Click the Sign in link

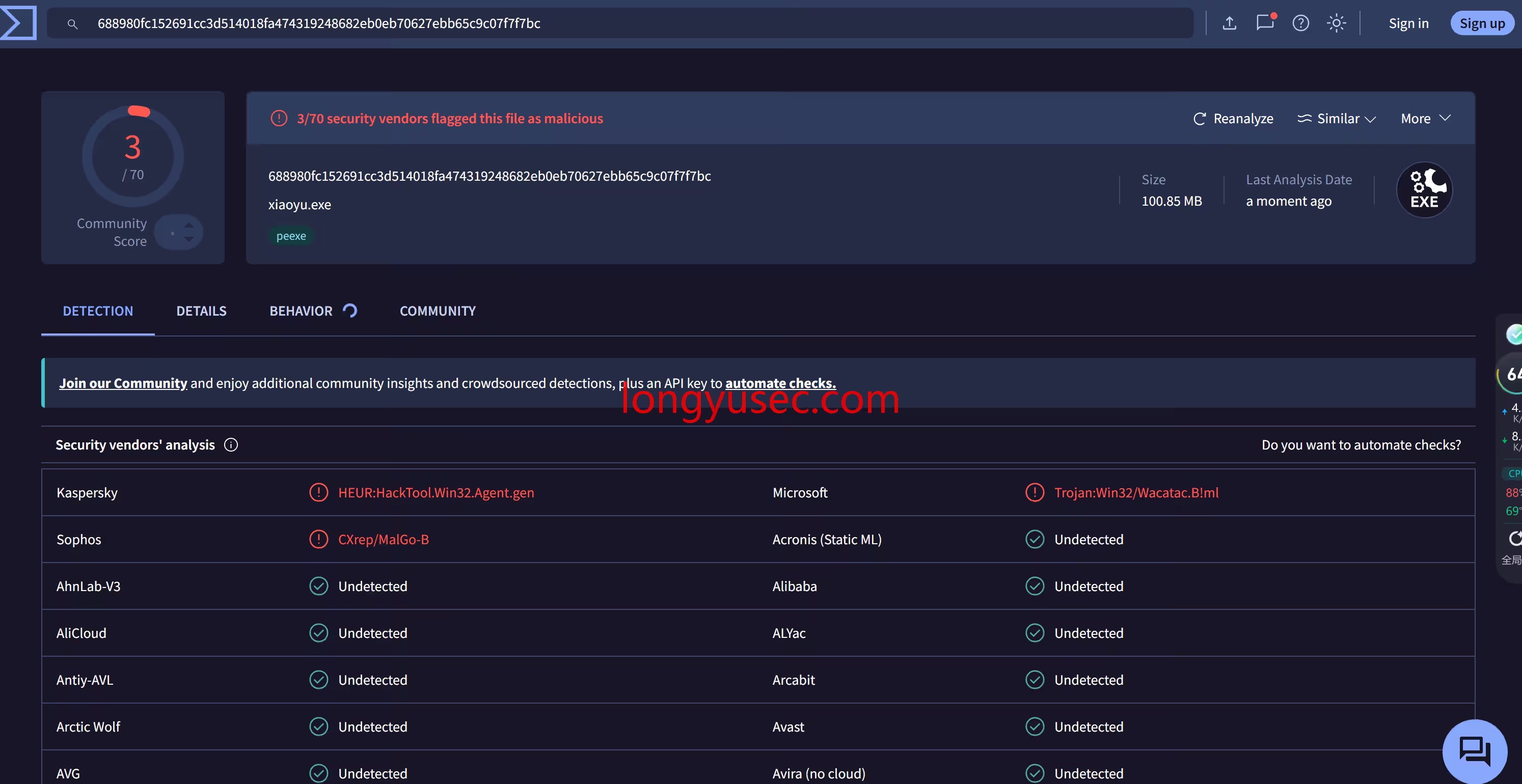click(1408, 23)
